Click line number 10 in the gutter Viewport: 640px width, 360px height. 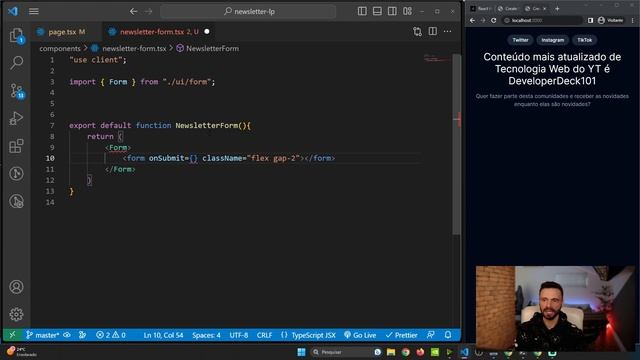(50, 158)
